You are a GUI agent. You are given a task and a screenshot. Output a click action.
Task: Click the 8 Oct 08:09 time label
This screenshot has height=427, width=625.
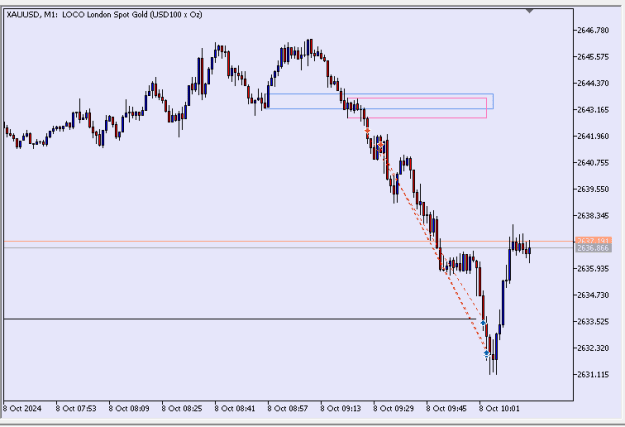pyautogui.click(x=129, y=409)
